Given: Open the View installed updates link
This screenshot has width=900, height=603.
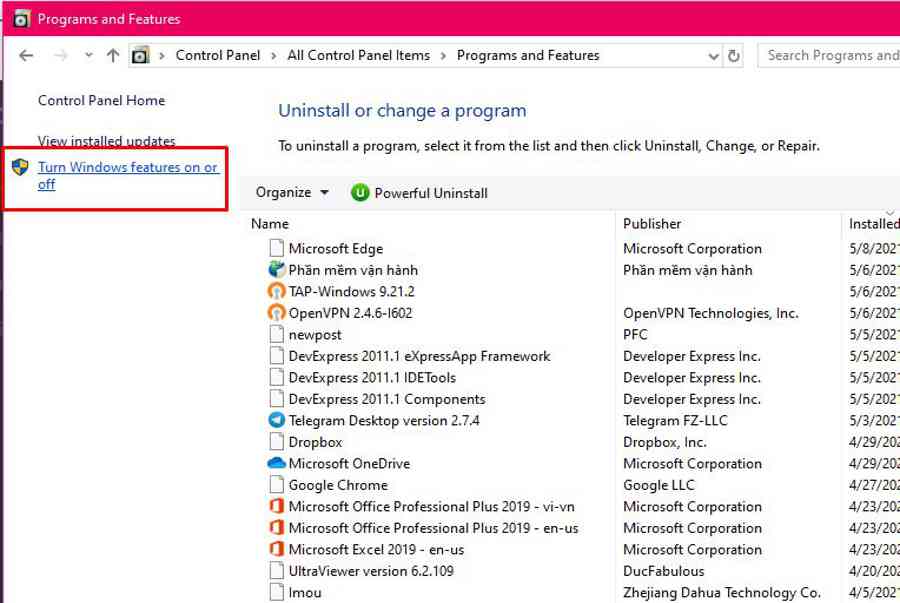Looking at the screenshot, I should [x=107, y=141].
